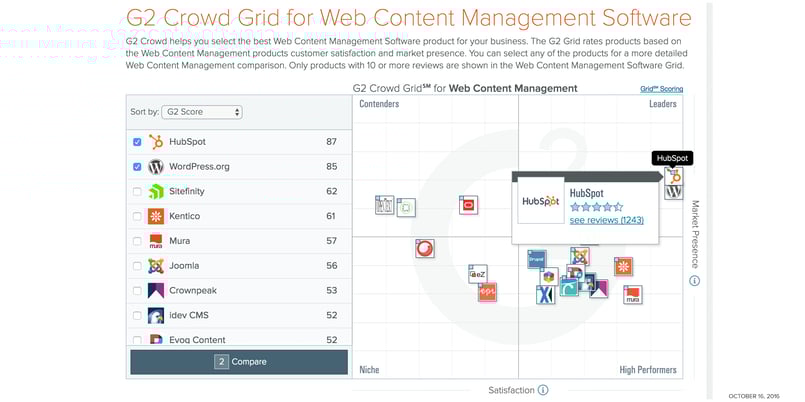Select the red oval logo marker in Contenders
Screen dimensions: 805x402
[x=469, y=205]
